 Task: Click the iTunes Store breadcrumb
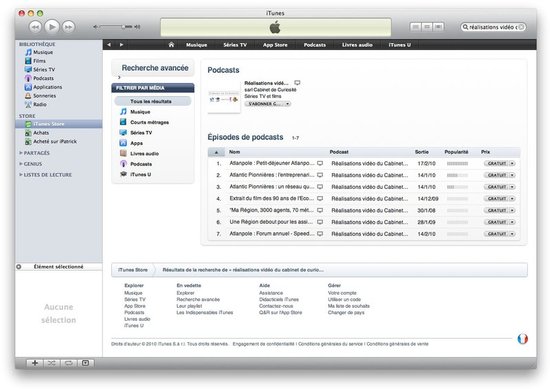click(133, 270)
